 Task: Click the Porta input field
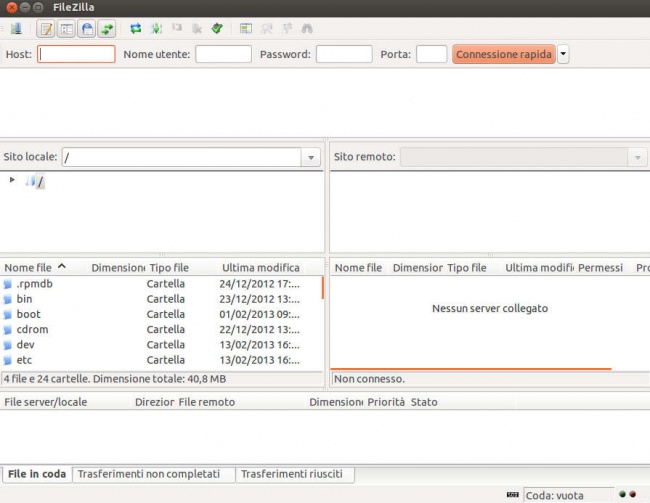(x=432, y=54)
